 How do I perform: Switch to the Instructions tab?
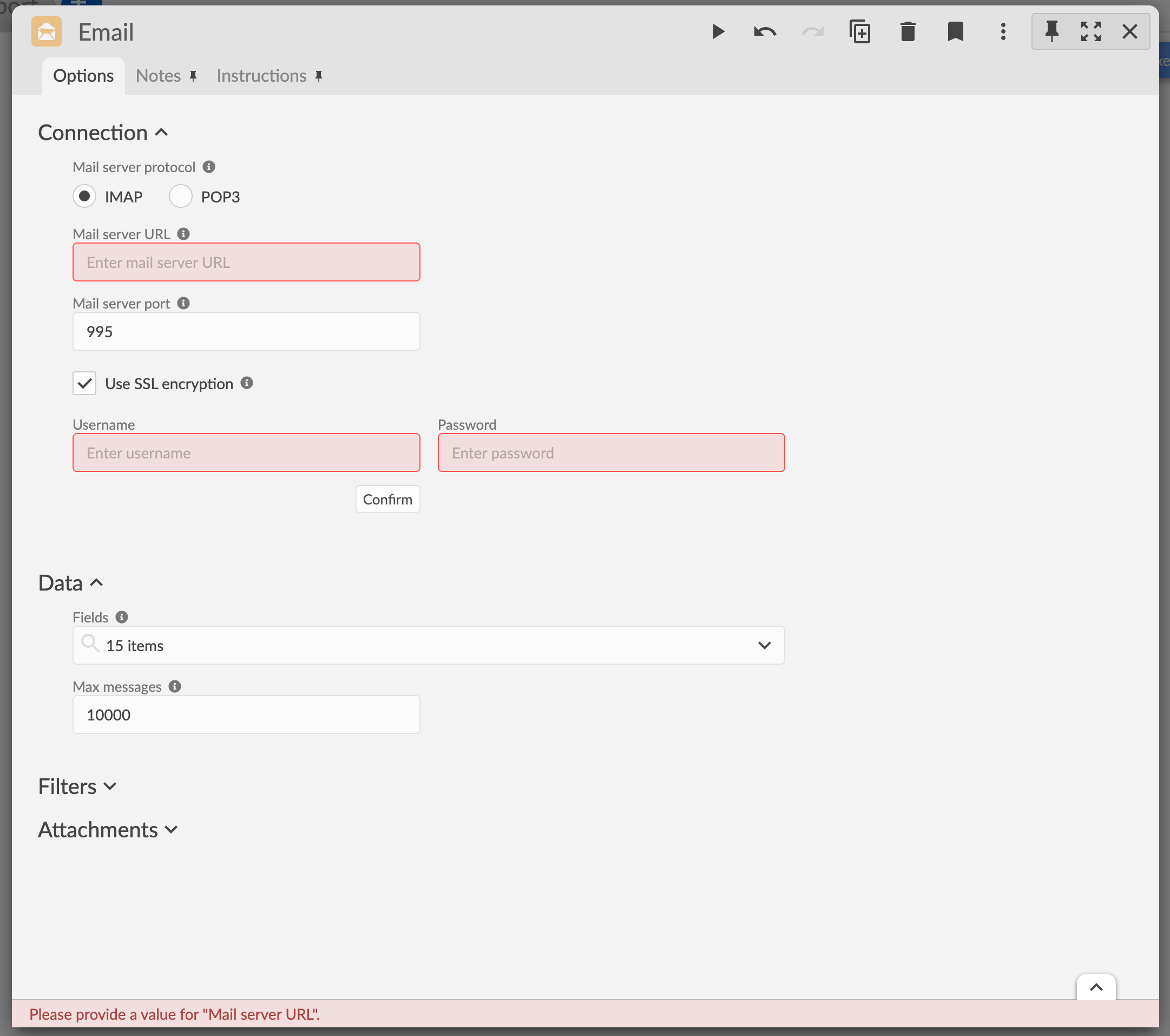coord(261,76)
